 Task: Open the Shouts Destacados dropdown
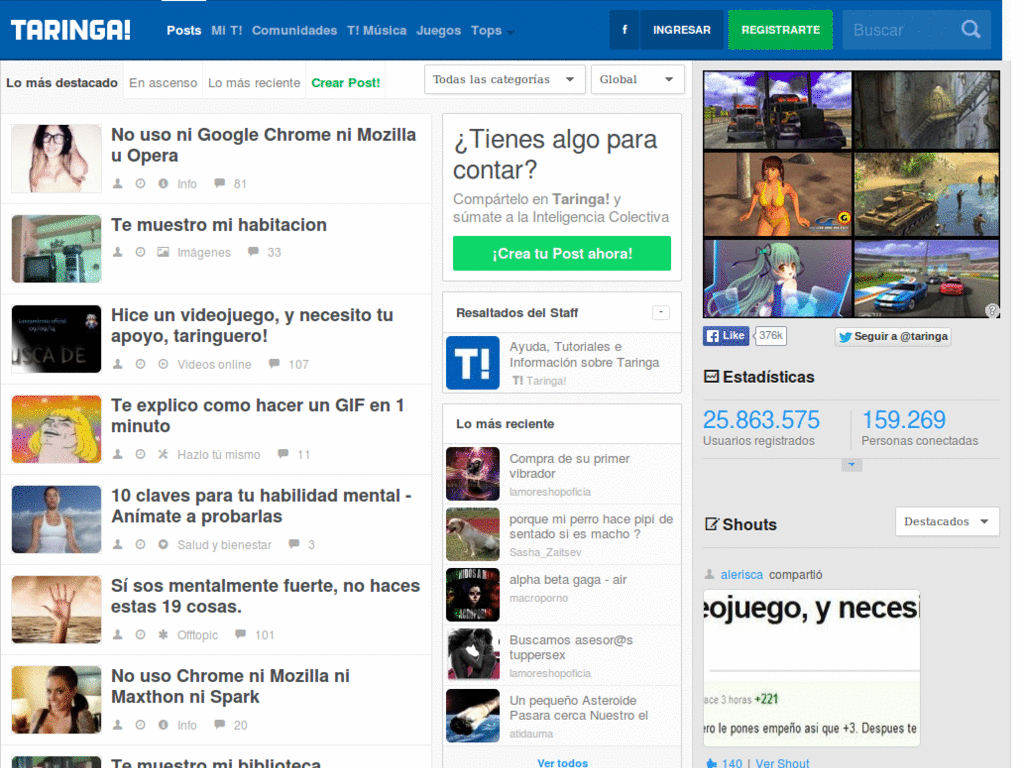pyautogui.click(x=947, y=521)
